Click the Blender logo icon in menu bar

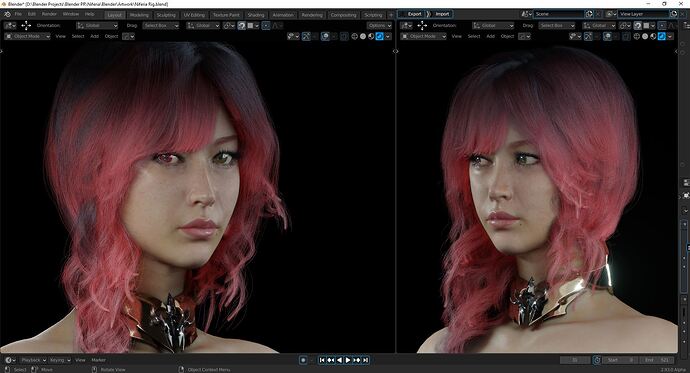[x=7, y=15]
